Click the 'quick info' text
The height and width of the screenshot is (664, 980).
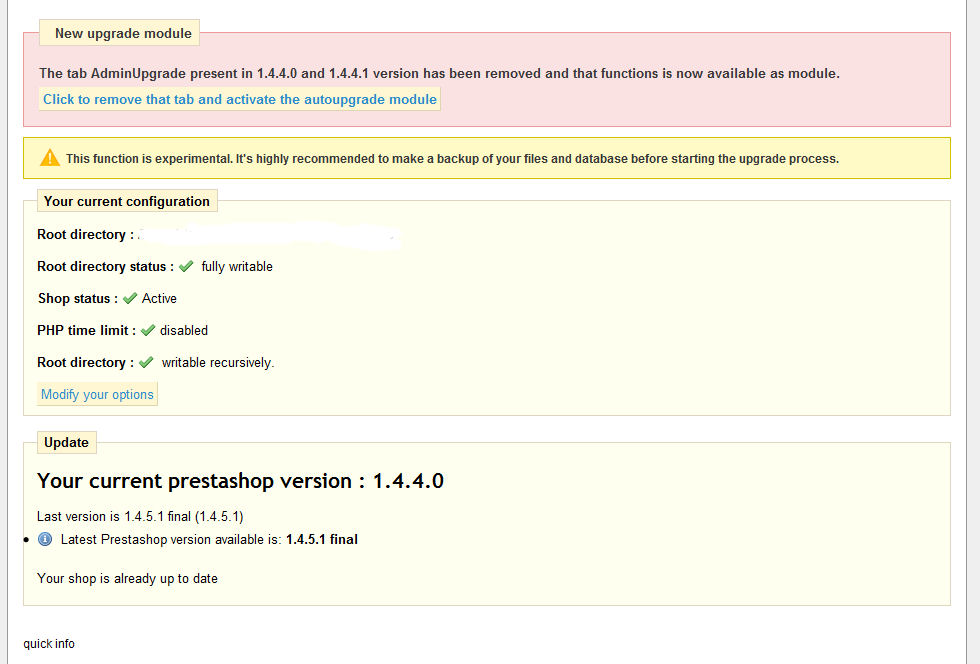pyautogui.click(x=49, y=643)
